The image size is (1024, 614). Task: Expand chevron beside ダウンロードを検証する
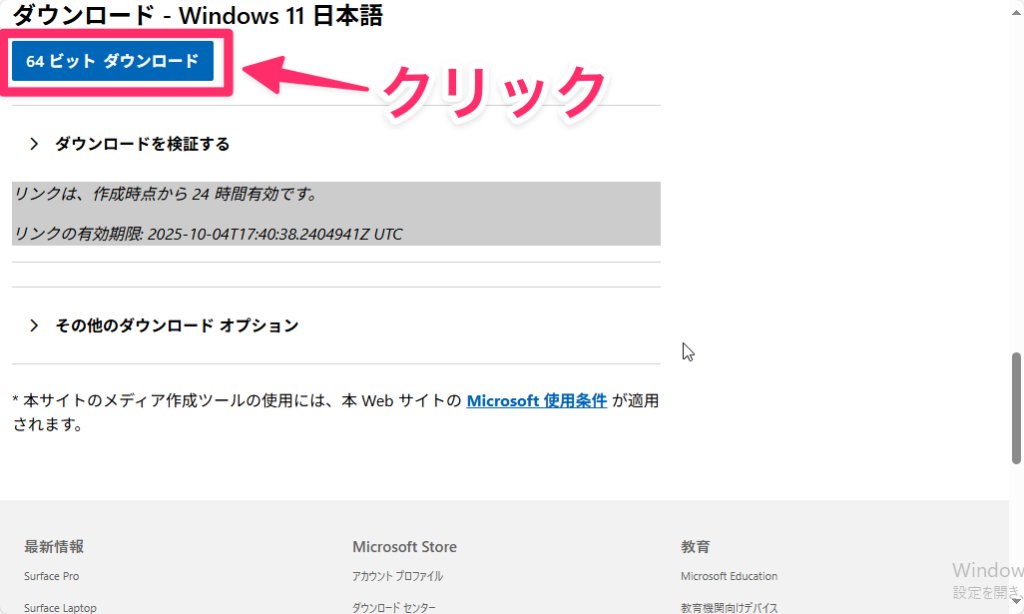click(x=34, y=144)
